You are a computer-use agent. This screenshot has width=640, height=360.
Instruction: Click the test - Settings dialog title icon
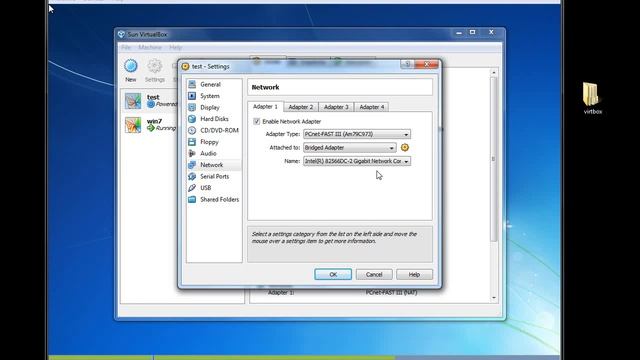185,66
